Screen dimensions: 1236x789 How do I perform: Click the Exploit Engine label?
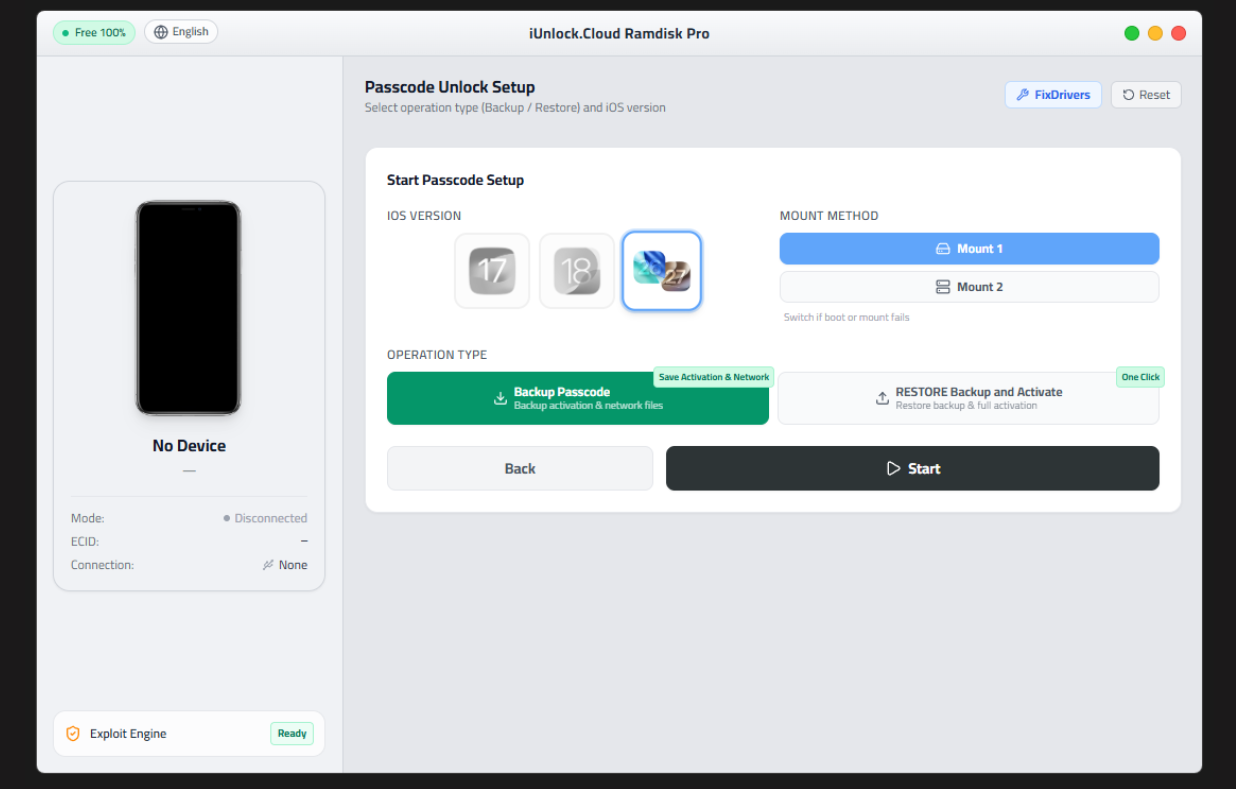(128, 734)
